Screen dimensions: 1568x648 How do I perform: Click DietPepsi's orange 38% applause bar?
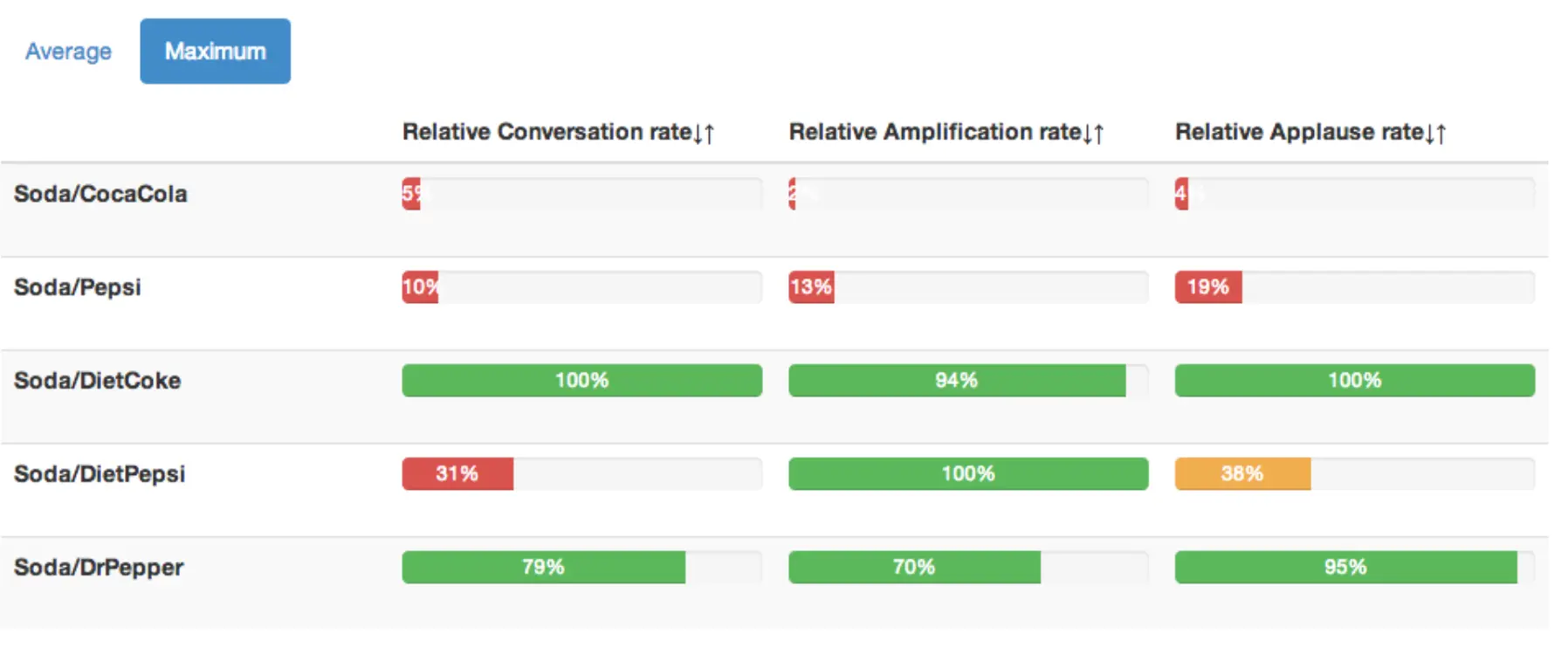pyautogui.click(x=1242, y=474)
